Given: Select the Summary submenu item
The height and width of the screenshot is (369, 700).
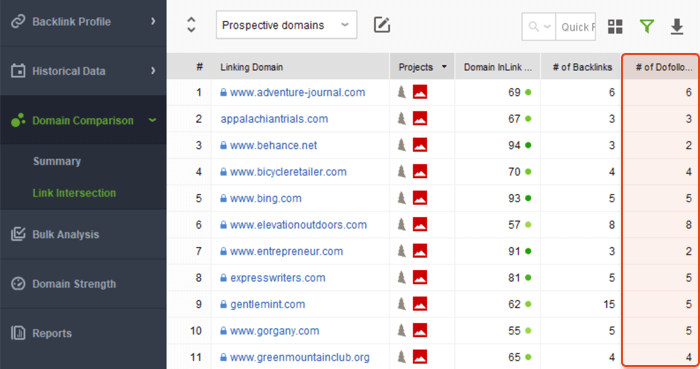Looking at the screenshot, I should (x=57, y=161).
